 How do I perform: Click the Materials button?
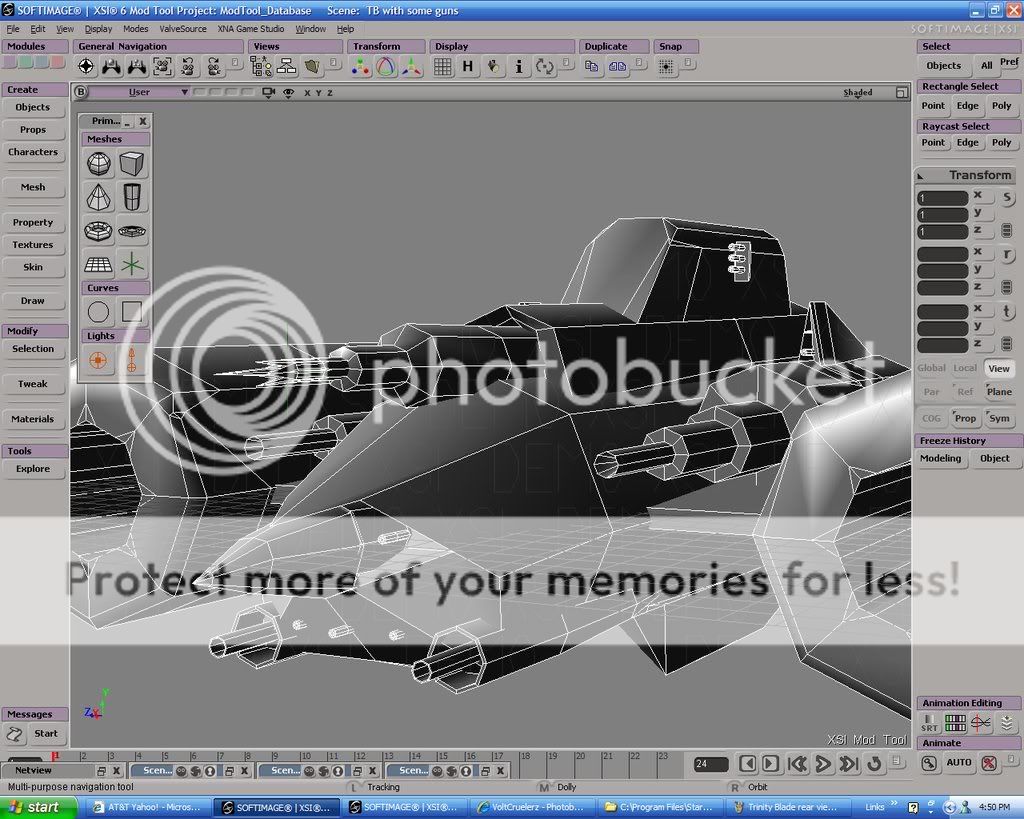33,419
